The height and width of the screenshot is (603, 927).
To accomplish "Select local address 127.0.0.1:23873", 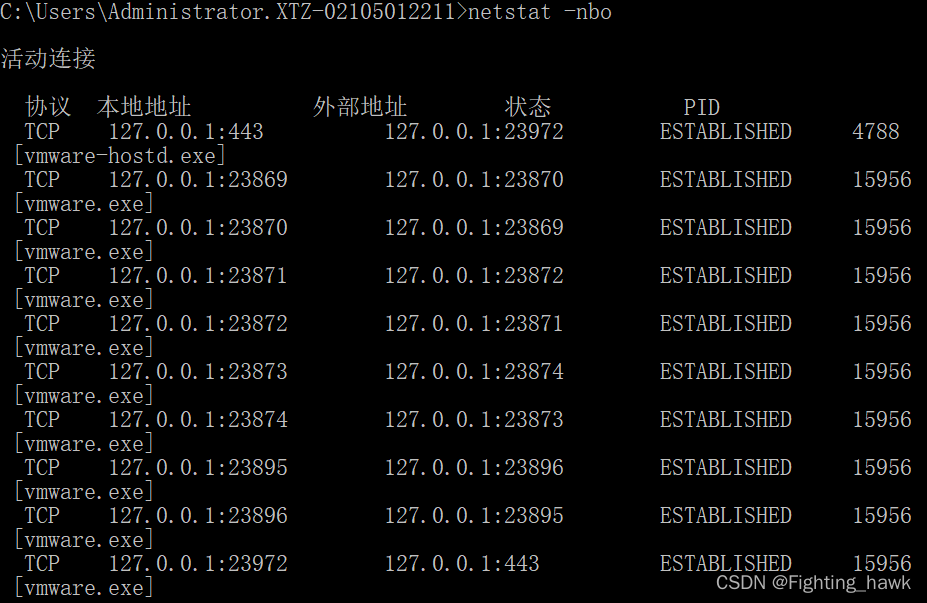I will tap(198, 371).
